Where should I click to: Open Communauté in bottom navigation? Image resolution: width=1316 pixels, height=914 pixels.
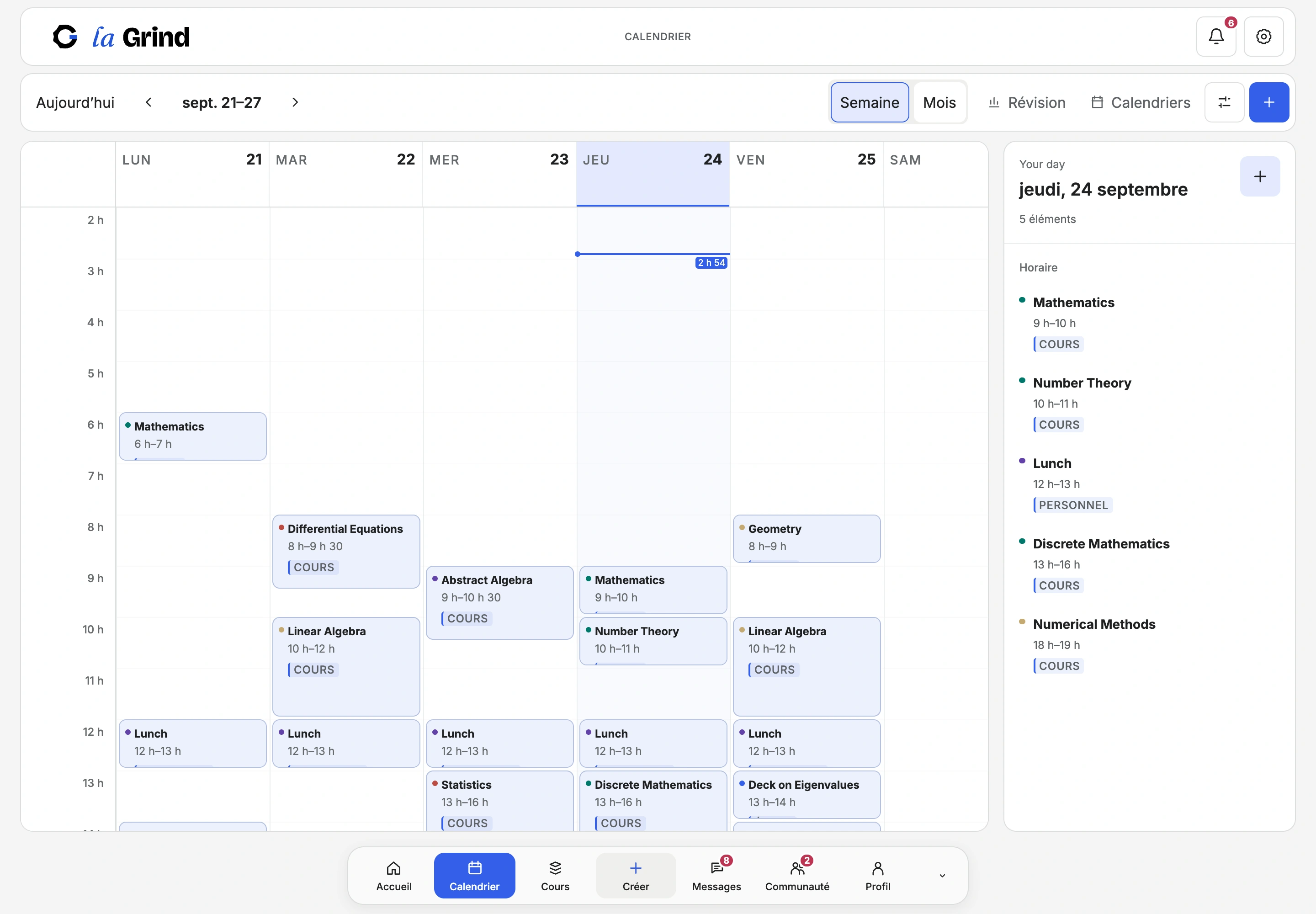point(797,876)
